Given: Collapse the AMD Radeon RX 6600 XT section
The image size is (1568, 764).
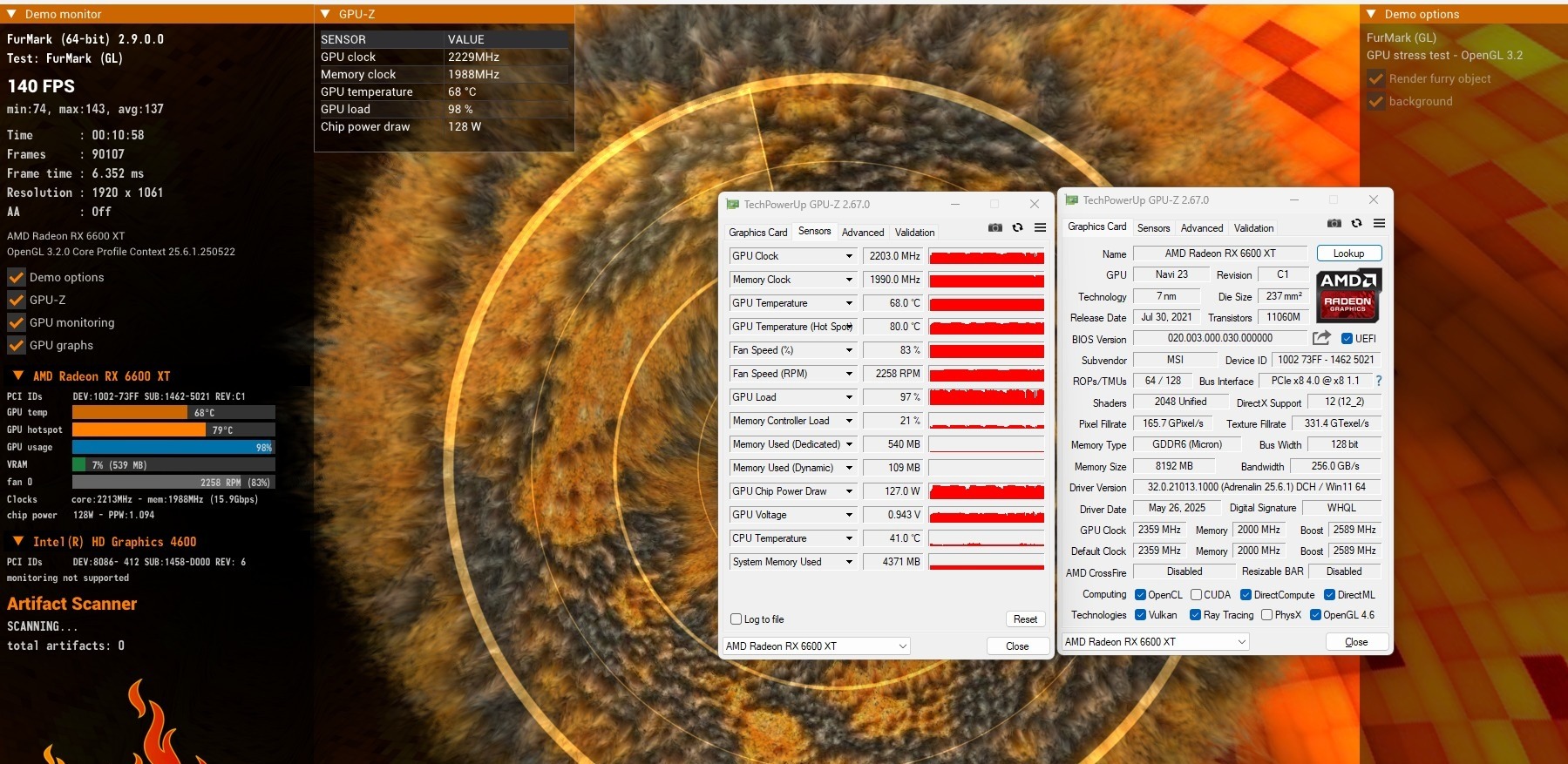Looking at the screenshot, I should pyautogui.click(x=17, y=376).
